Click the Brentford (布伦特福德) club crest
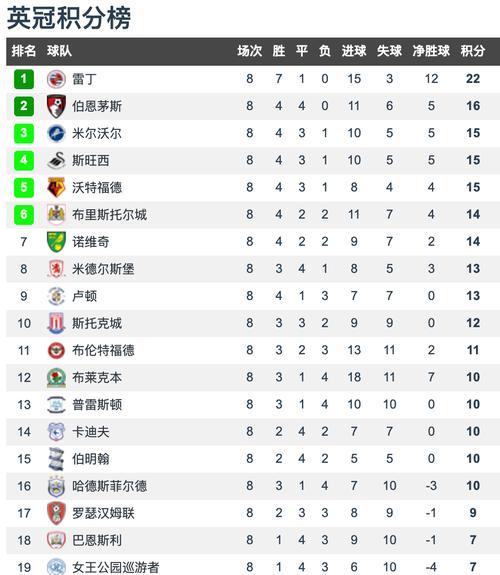The height and width of the screenshot is (575, 500). coord(56,350)
